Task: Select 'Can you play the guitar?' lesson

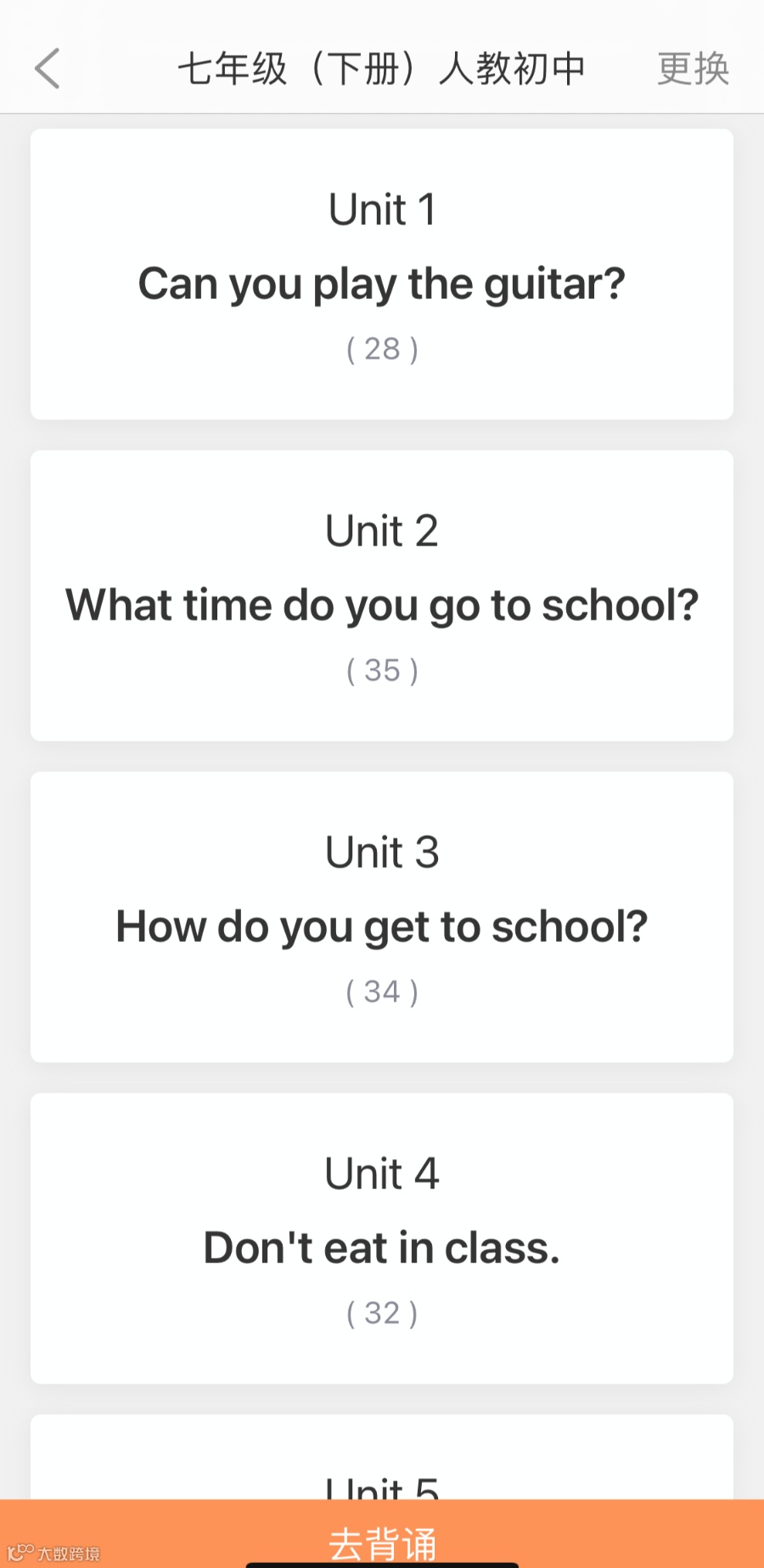Action: coord(382,284)
